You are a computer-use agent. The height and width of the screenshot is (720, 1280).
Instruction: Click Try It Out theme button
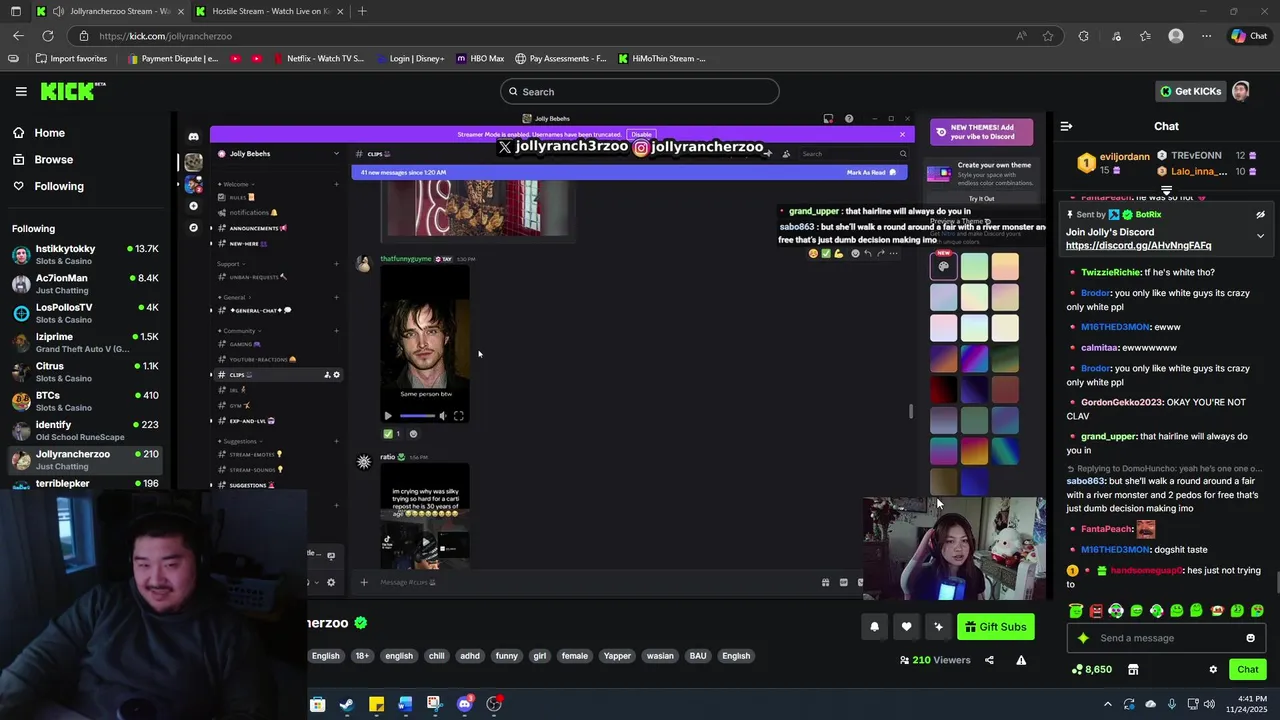981,199
